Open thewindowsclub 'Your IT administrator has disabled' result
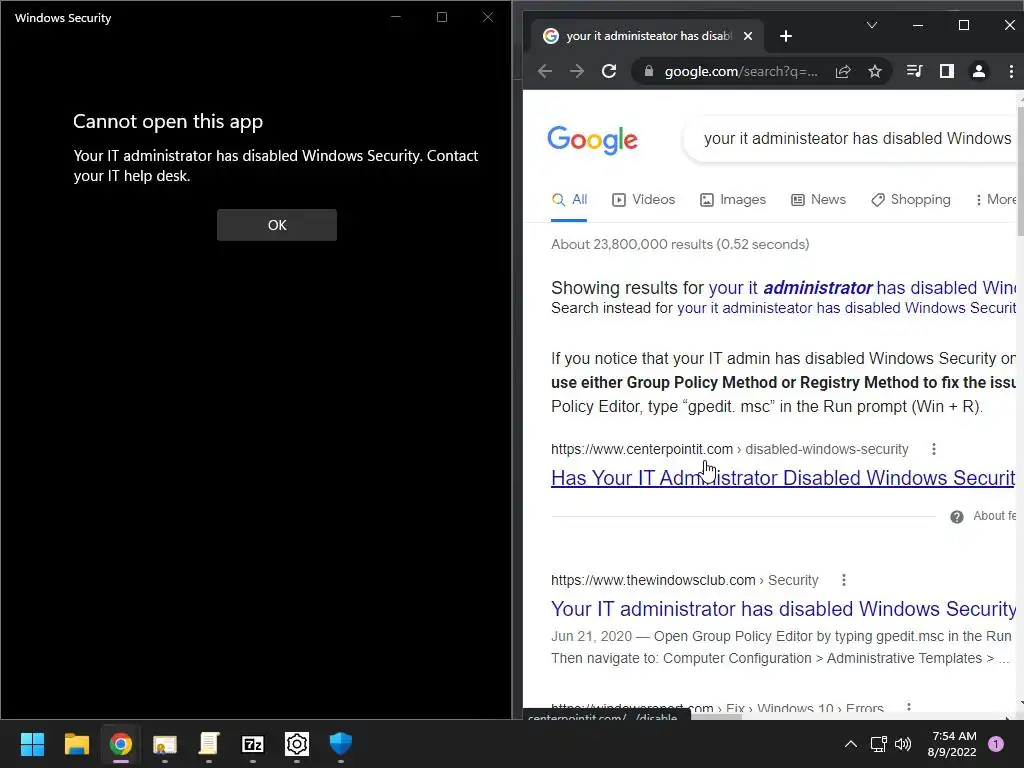 782,609
